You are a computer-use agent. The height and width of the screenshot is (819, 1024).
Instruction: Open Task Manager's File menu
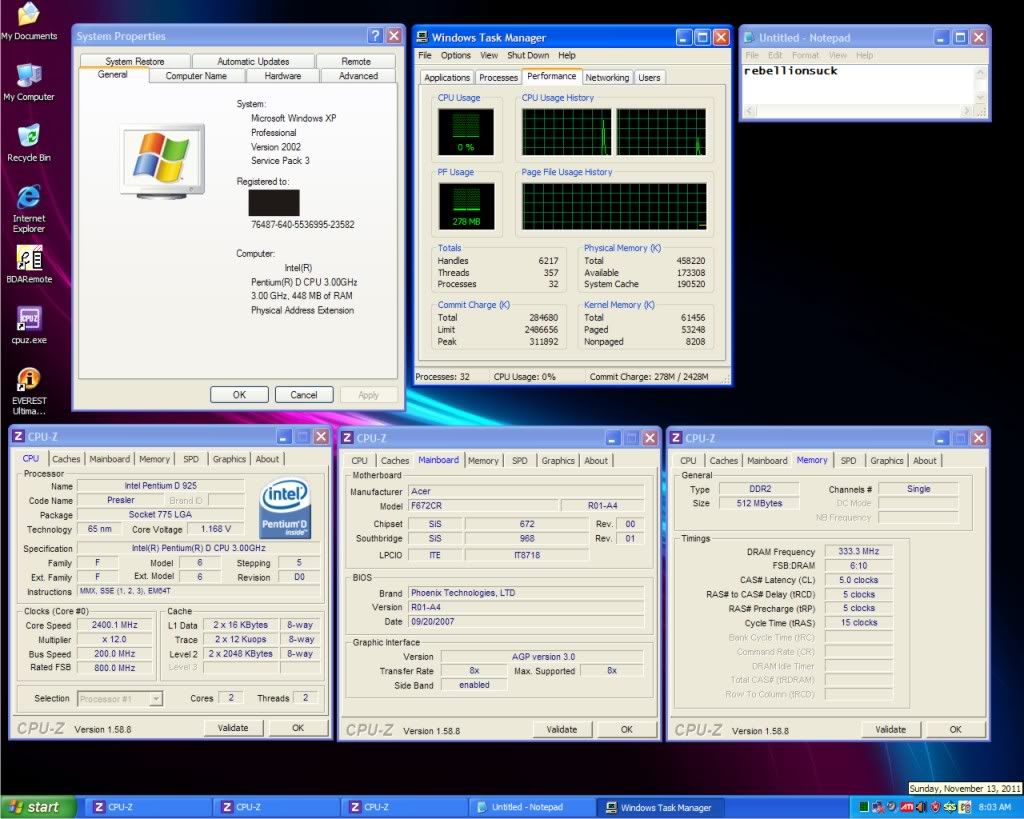[425, 56]
